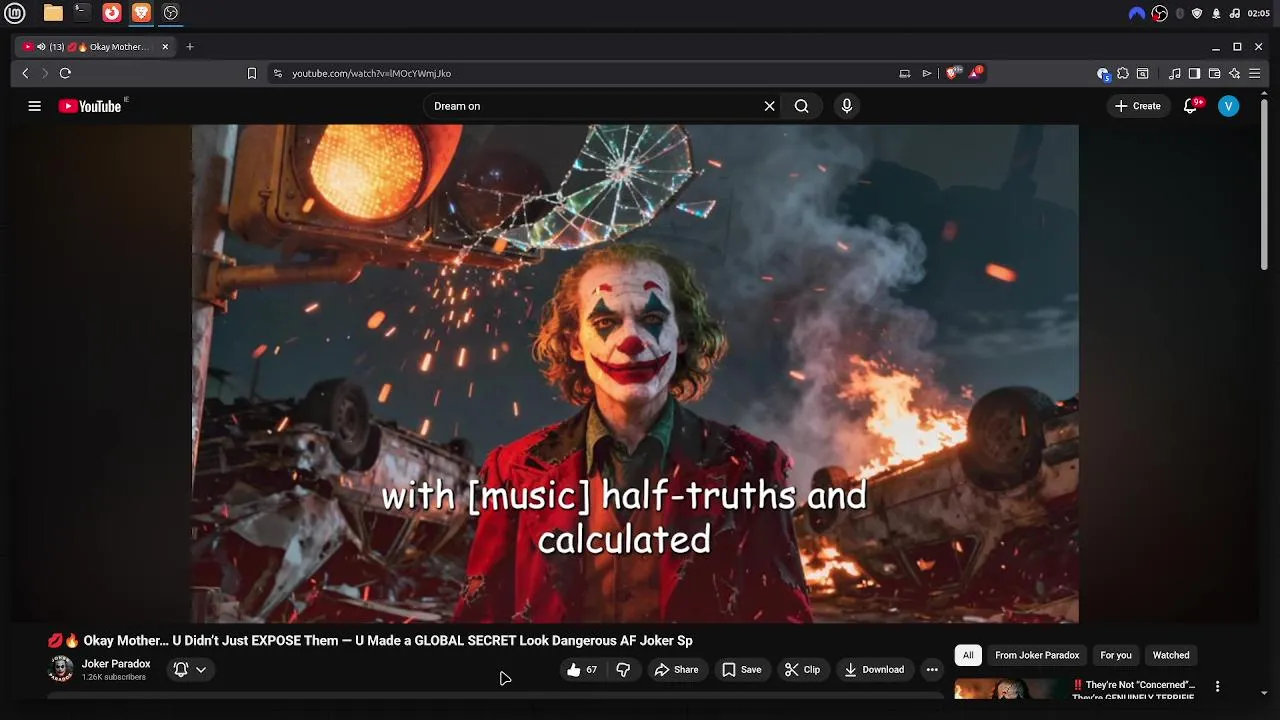Open the YouTube guide hamburger menu
The image size is (1280, 720).
tap(34, 106)
